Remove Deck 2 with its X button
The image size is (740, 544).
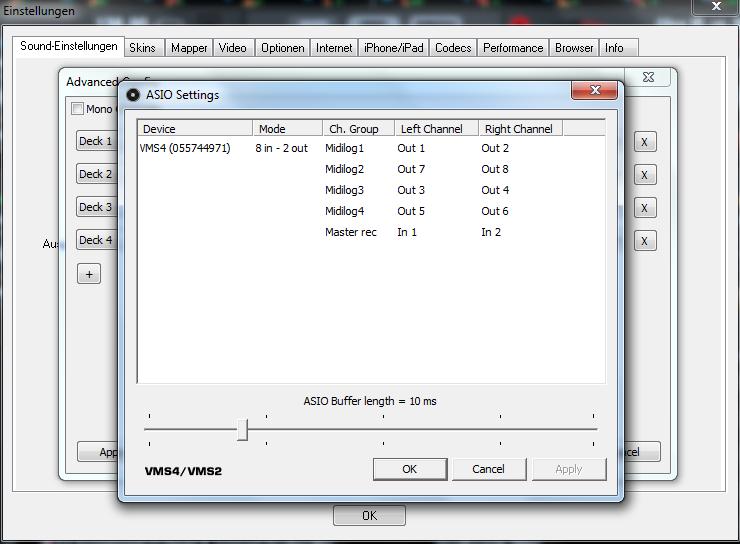click(645, 175)
